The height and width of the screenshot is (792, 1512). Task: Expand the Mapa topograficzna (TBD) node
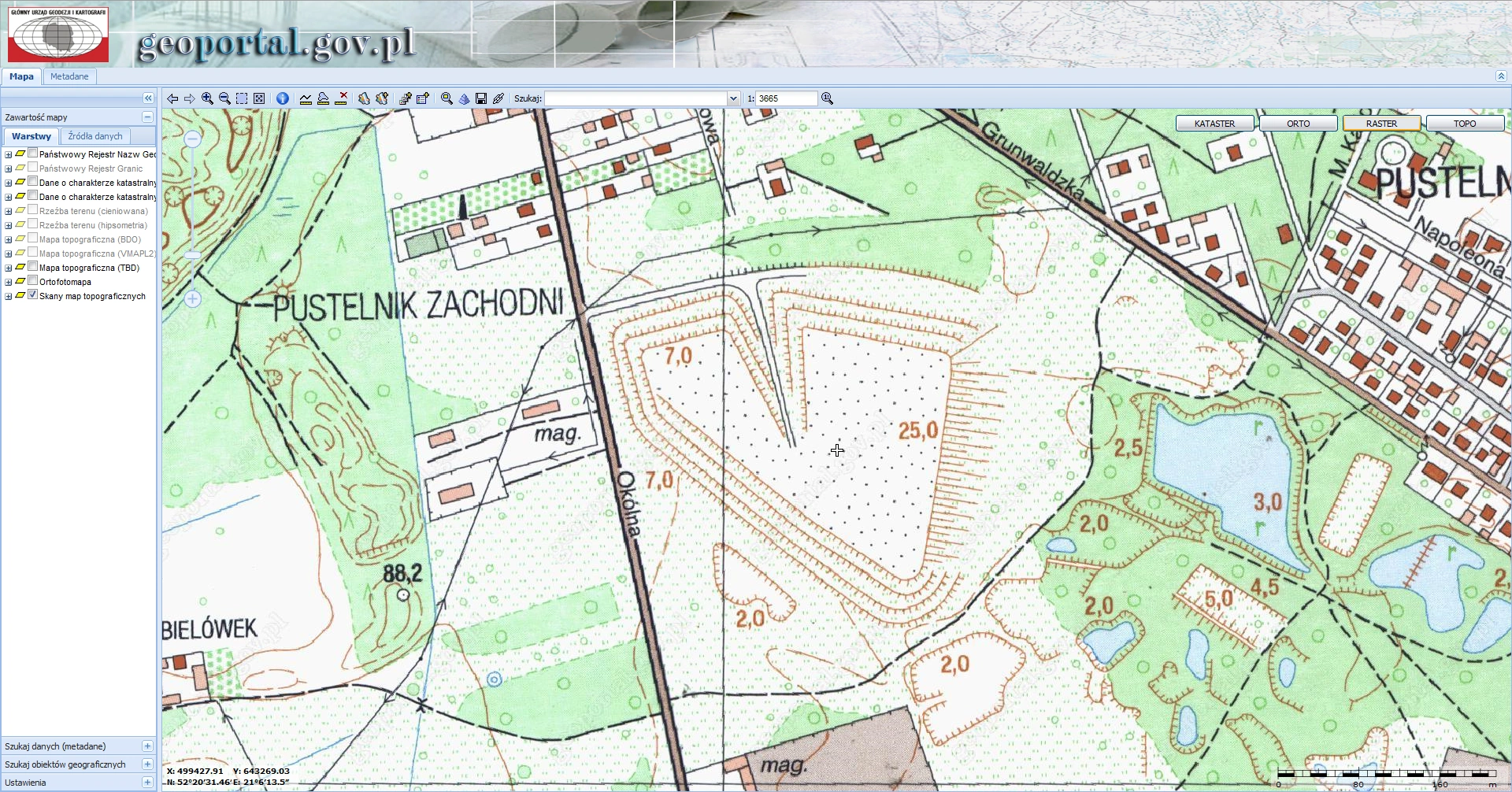tap(9, 268)
